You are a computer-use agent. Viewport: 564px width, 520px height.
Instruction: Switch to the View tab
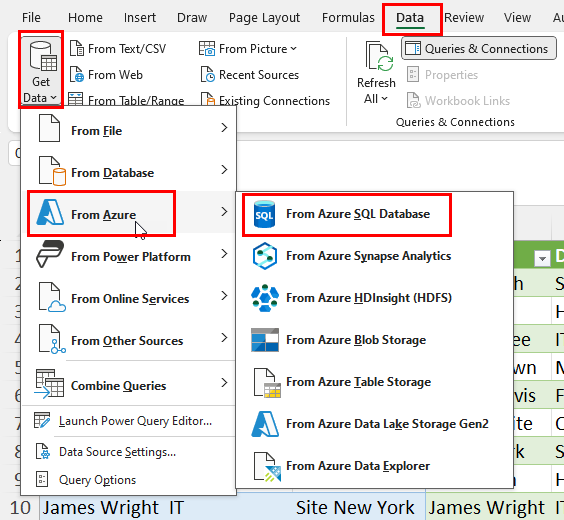(x=517, y=18)
